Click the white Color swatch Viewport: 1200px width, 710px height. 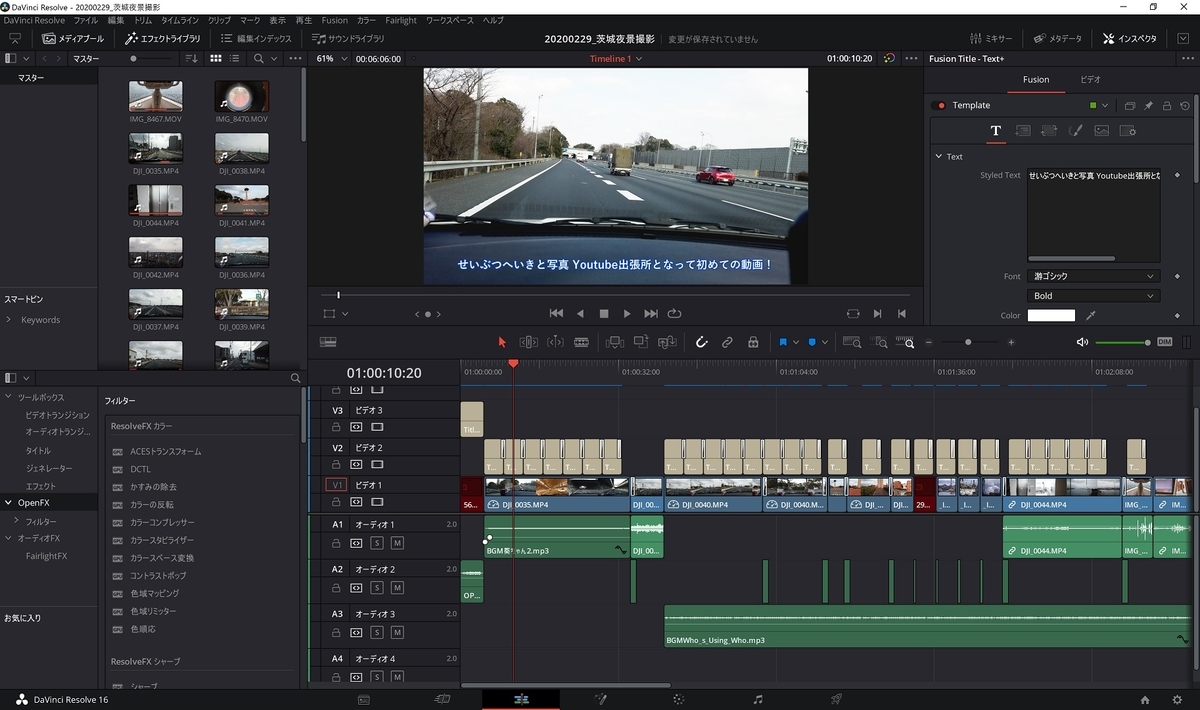click(x=1051, y=316)
